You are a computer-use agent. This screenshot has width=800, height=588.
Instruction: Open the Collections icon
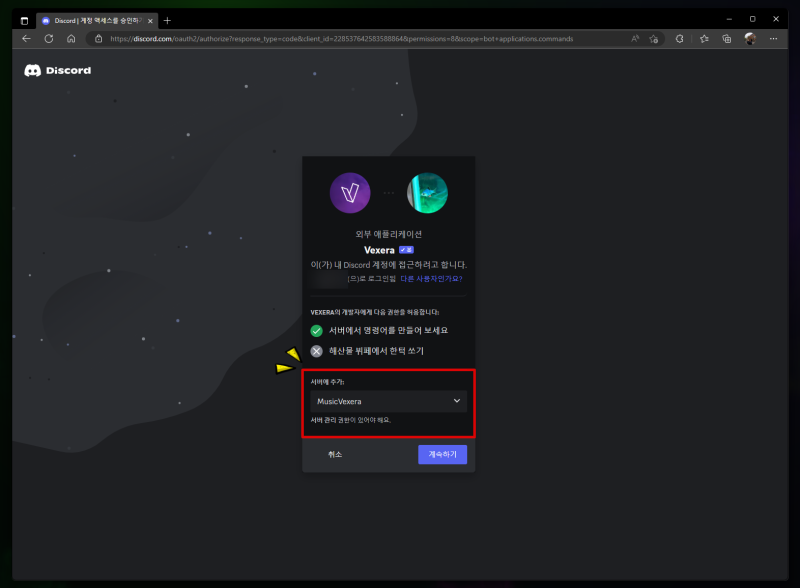727,39
